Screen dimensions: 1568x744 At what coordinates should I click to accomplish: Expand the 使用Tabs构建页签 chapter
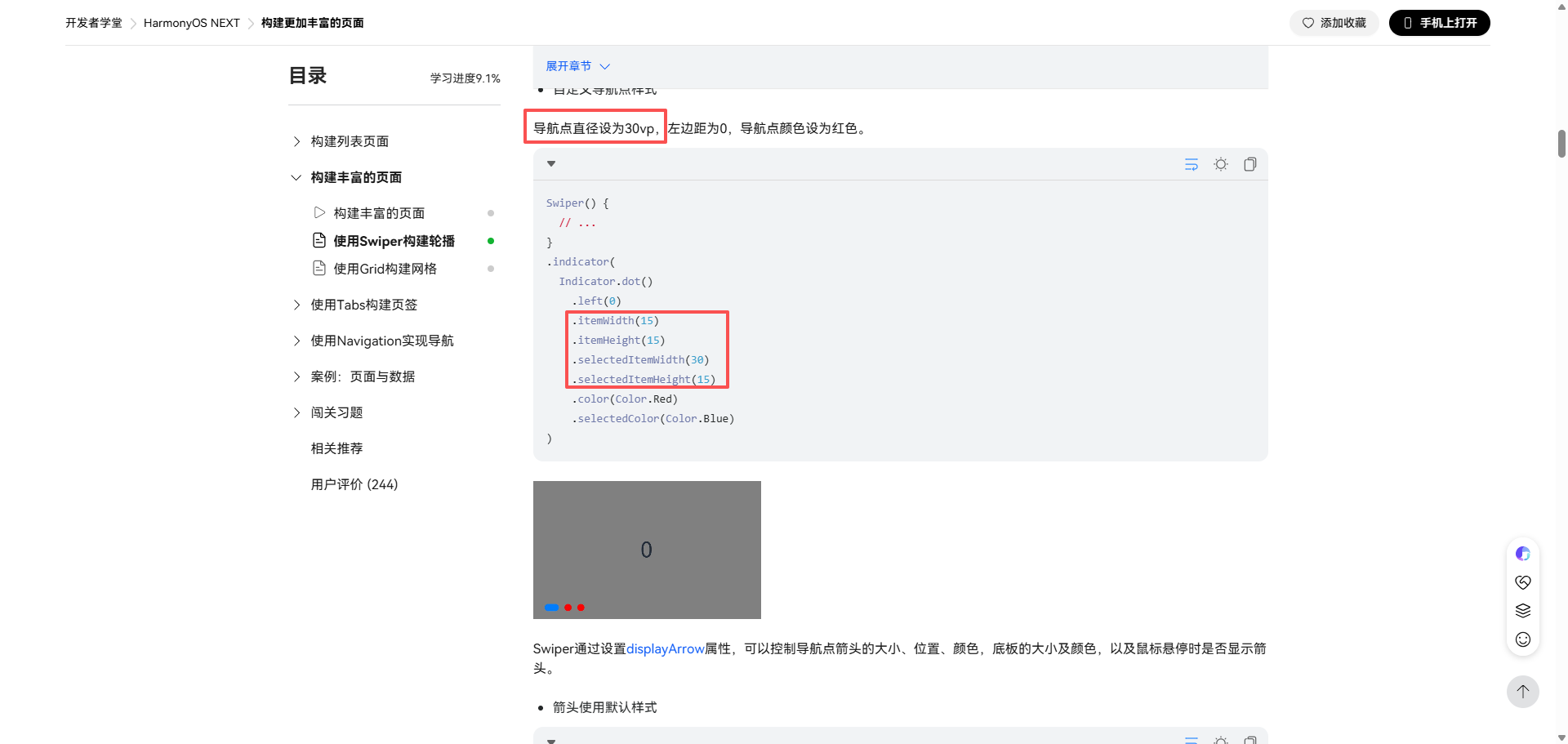363,305
